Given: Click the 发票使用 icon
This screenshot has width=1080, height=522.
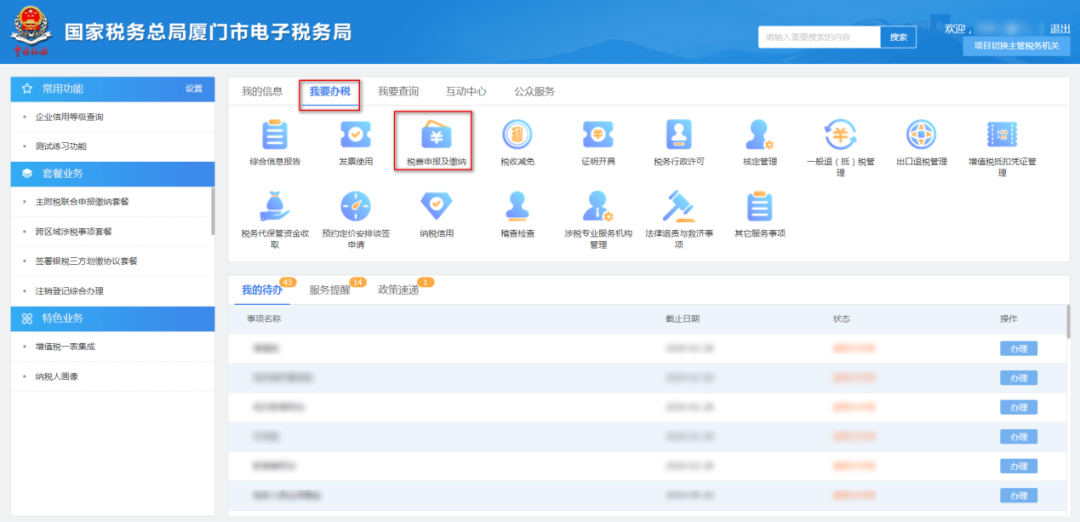Looking at the screenshot, I should point(355,135).
